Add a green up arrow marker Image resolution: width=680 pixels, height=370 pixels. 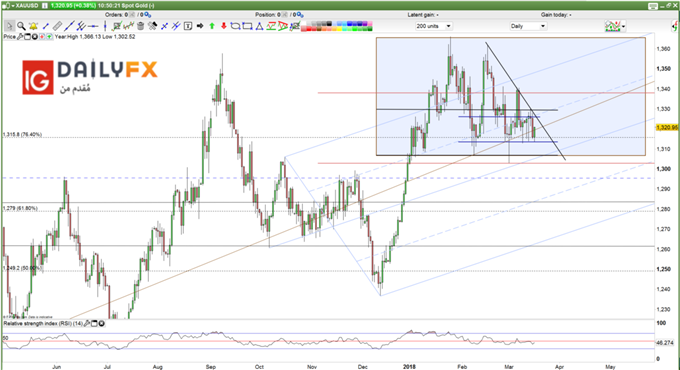click(x=212, y=26)
